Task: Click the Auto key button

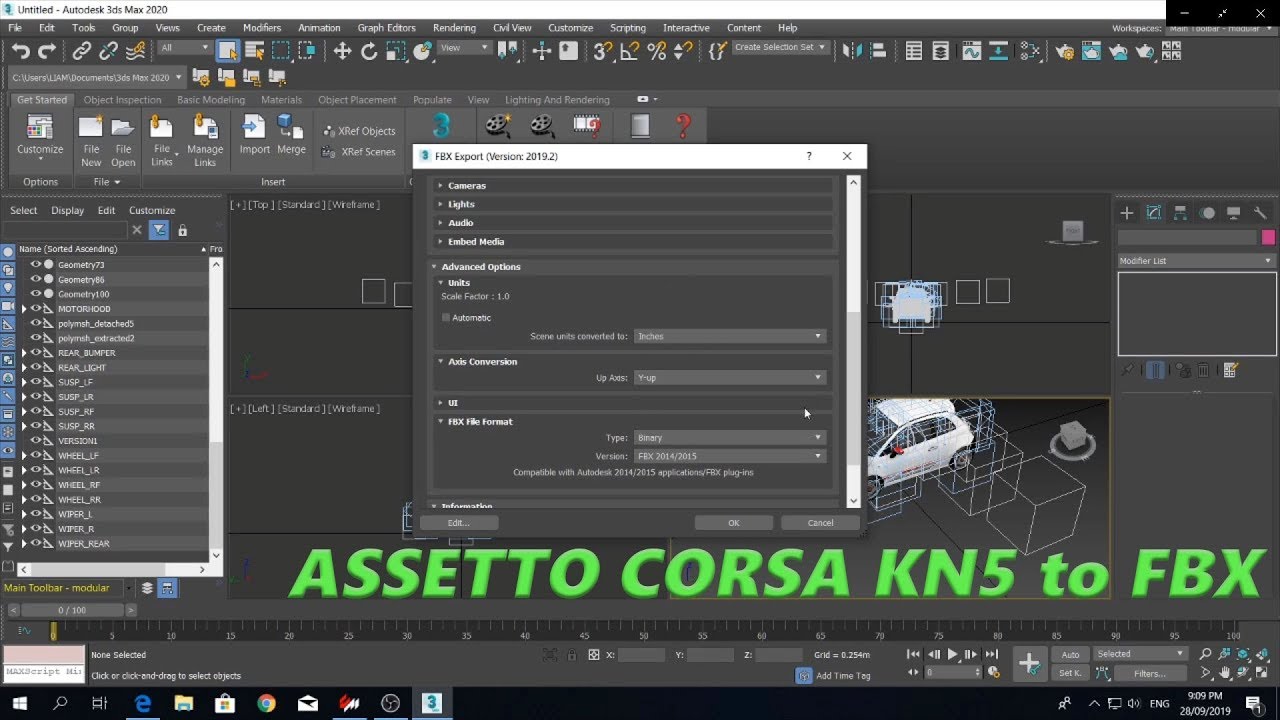Action: coord(1070,655)
